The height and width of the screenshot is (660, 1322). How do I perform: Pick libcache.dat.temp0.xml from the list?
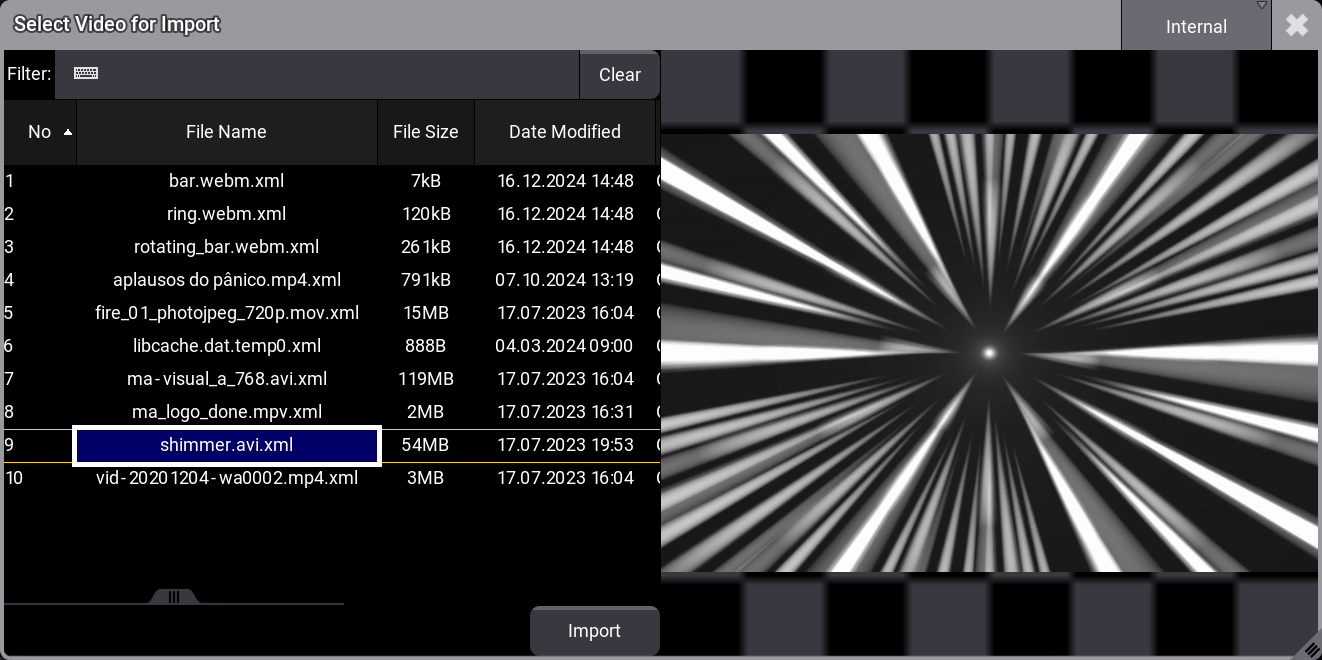click(226, 346)
